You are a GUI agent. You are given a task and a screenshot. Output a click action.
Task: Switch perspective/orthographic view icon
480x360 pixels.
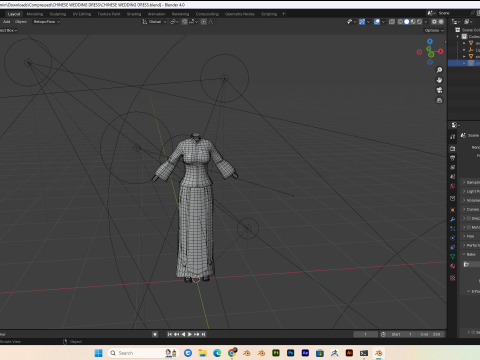pyautogui.click(x=439, y=100)
